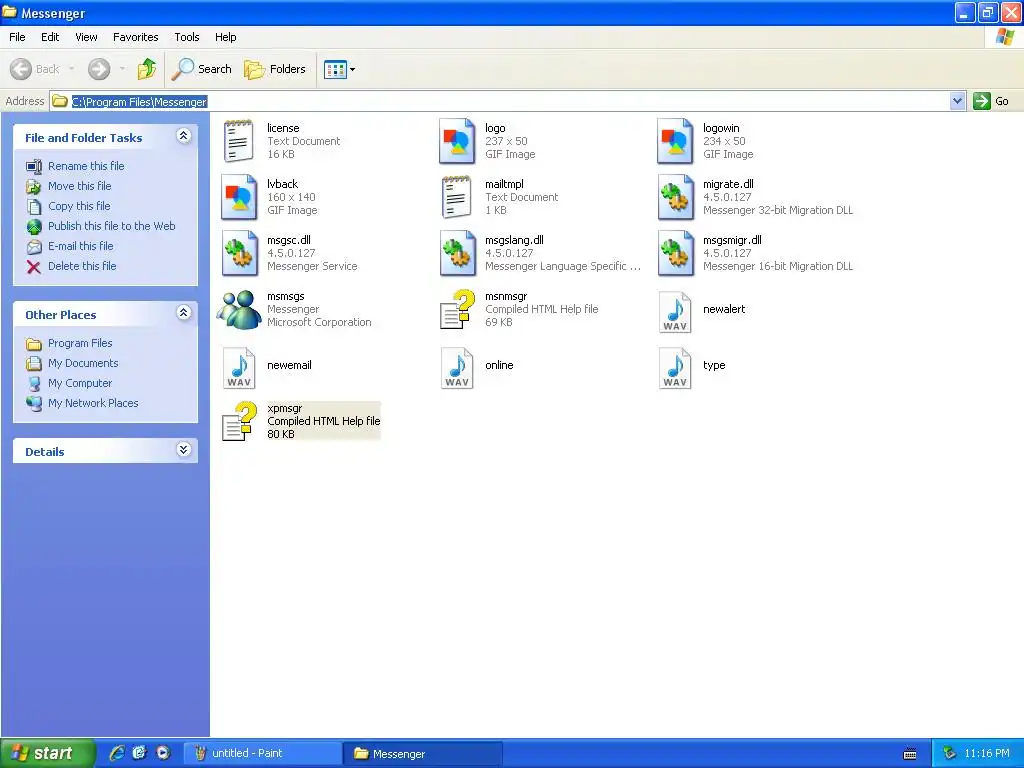Image resolution: width=1024 pixels, height=768 pixels.
Task: Open the Favorites menu
Action: click(135, 37)
